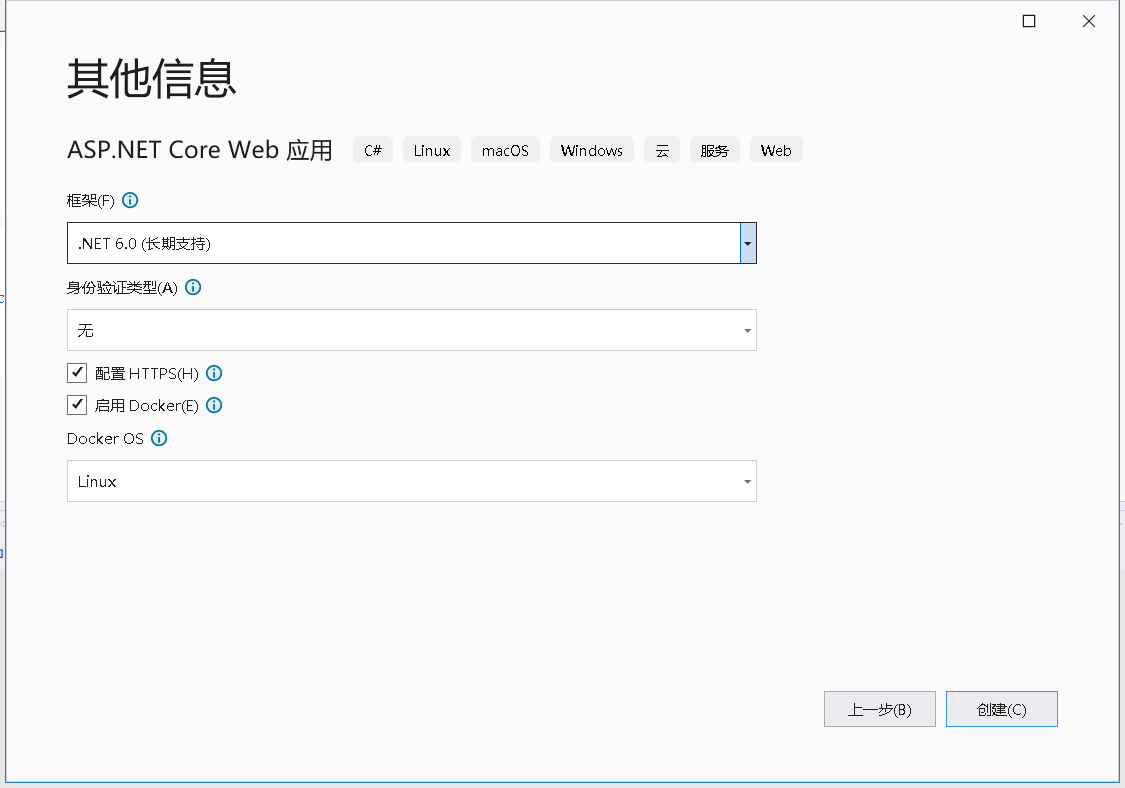The width and height of the screenshot is (1125, 788).
Task: Click the macOS tag
Action: (x=505, y=150)
